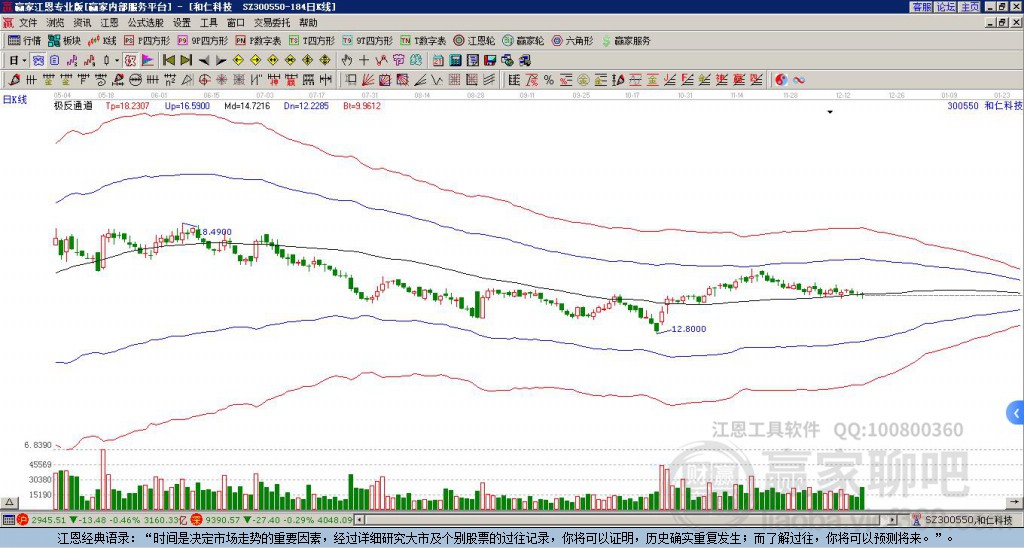Move chart right with black arrow
This screenshot has width=1024, height=548.
click(x=221, y=61)
